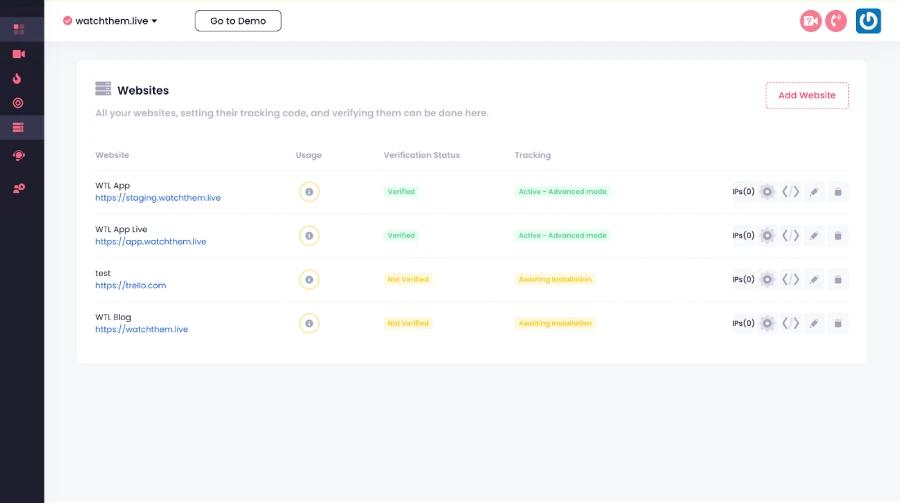Image resolution: width=900 pixels, height=503 pixels.
Task: Edit the test website with pencil icon
Action: point(814,279)
